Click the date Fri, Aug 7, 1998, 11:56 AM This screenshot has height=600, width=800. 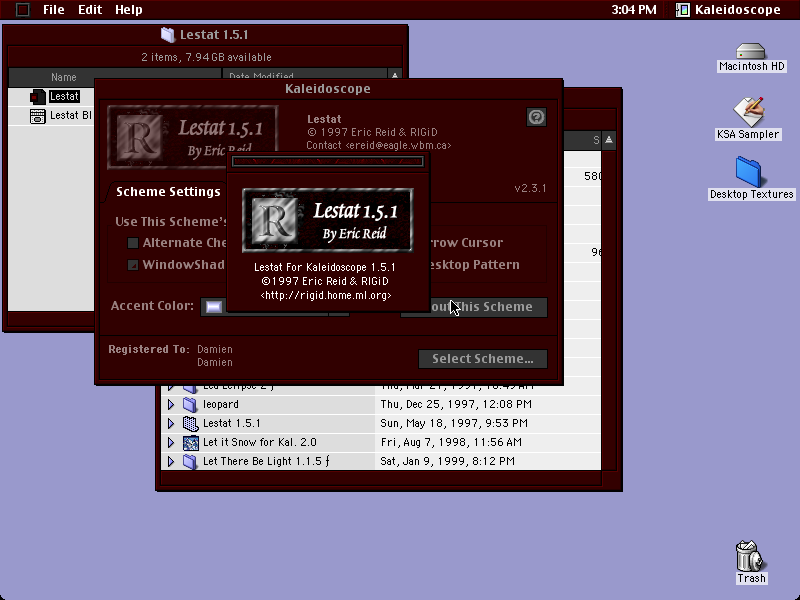(451, 442)
